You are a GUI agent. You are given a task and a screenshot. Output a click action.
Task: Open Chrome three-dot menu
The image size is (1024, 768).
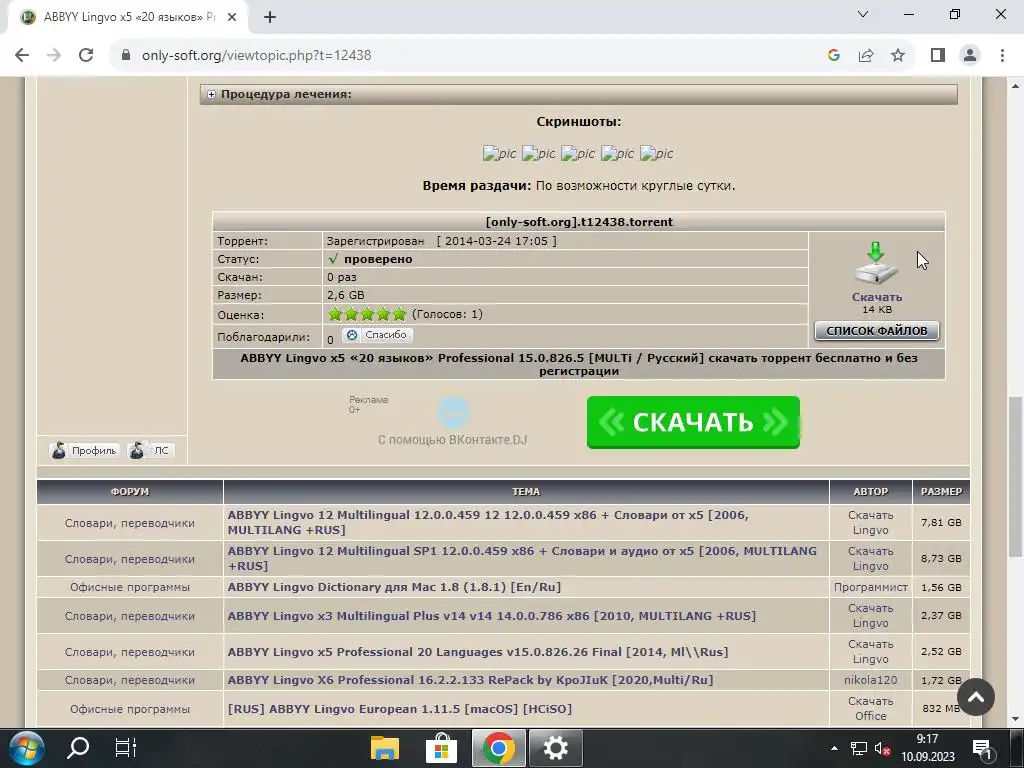[x=1002, y=55]
